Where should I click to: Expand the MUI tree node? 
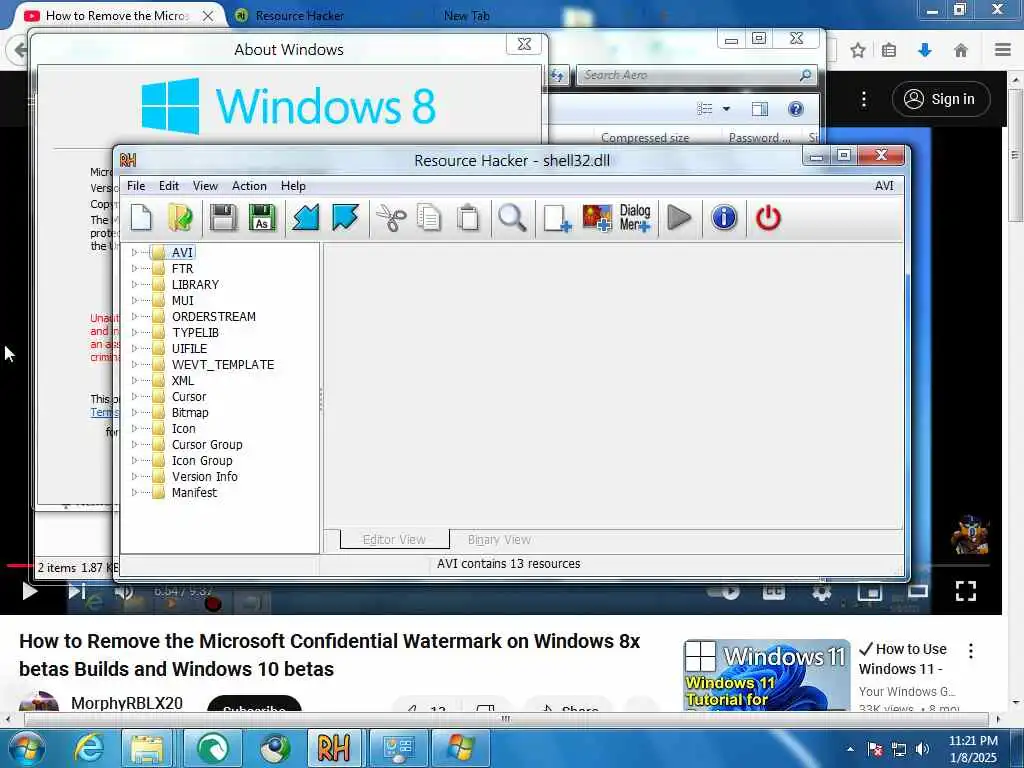[x=135, y=300]
